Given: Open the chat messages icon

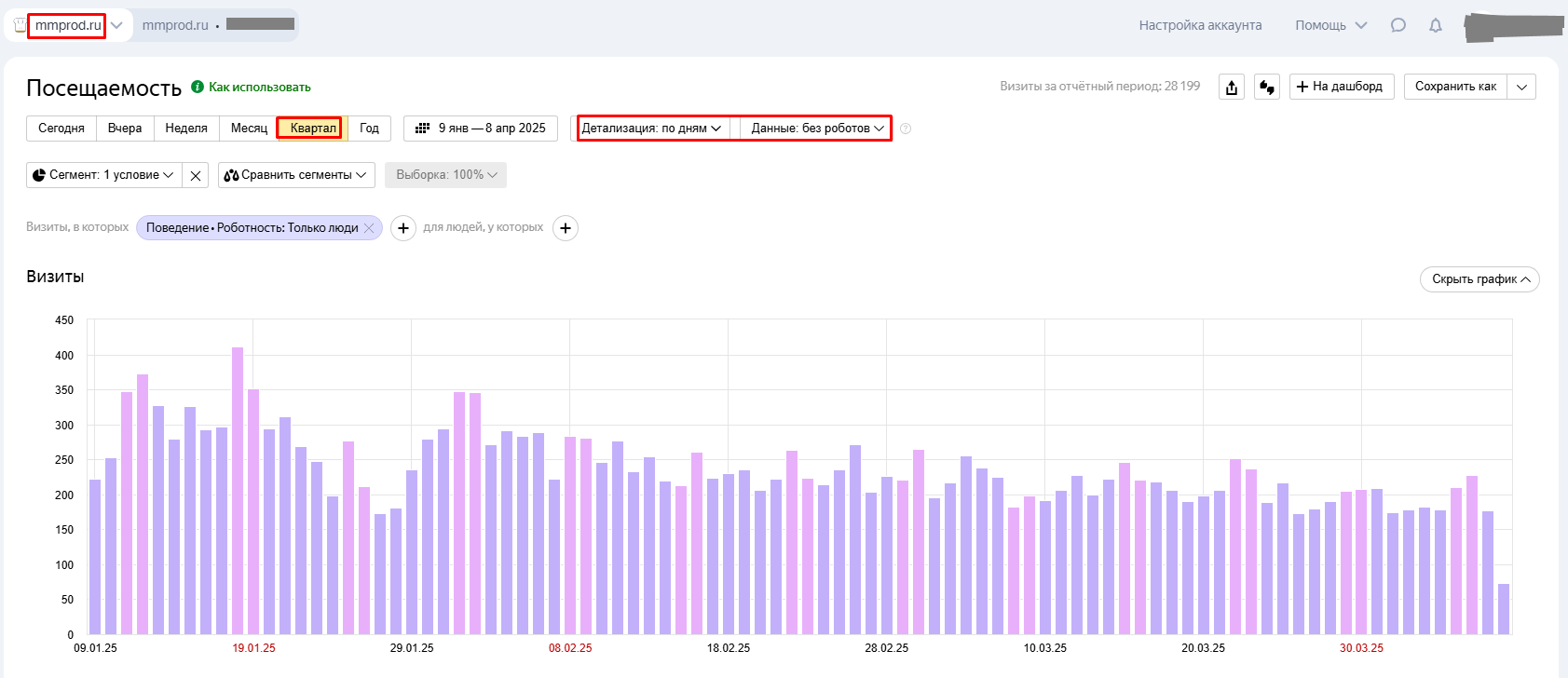Looking at the screenshot, I should (x=1398, y=25).
